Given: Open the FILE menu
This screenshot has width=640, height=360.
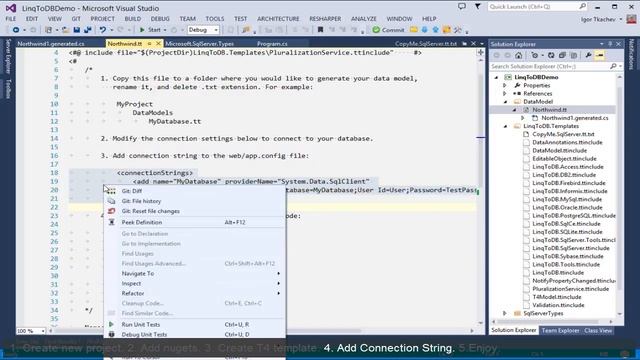Looking at the screenshot, I should [x=11, y=19].
